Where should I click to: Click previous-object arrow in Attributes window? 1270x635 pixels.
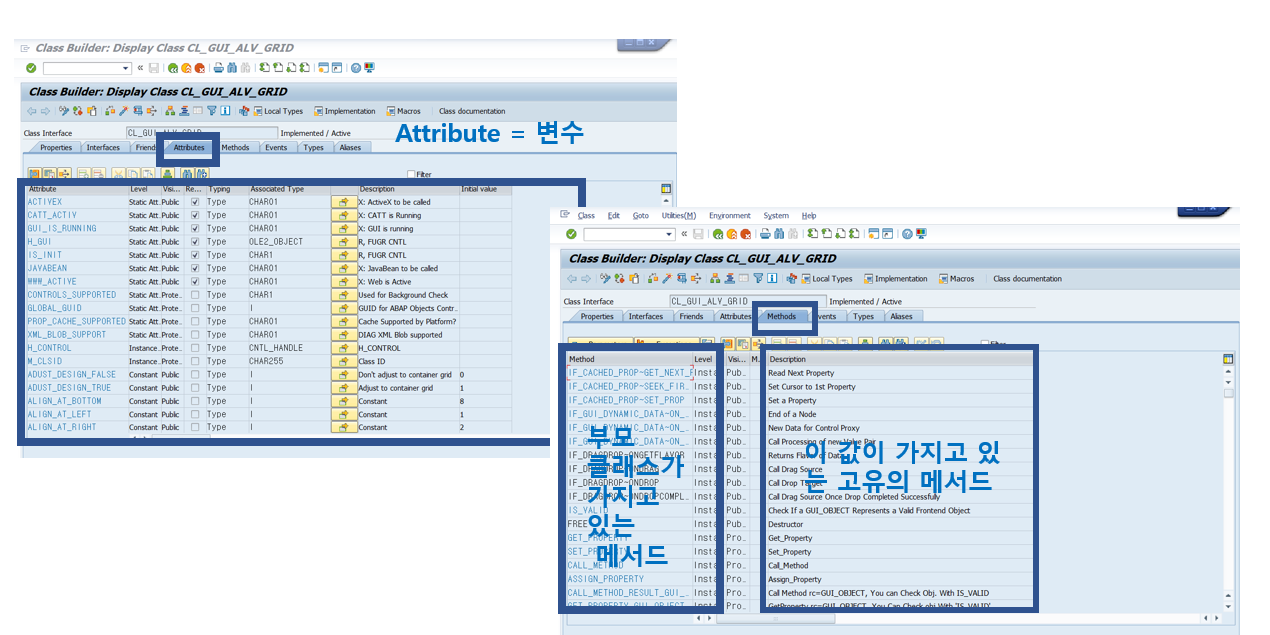32,111
